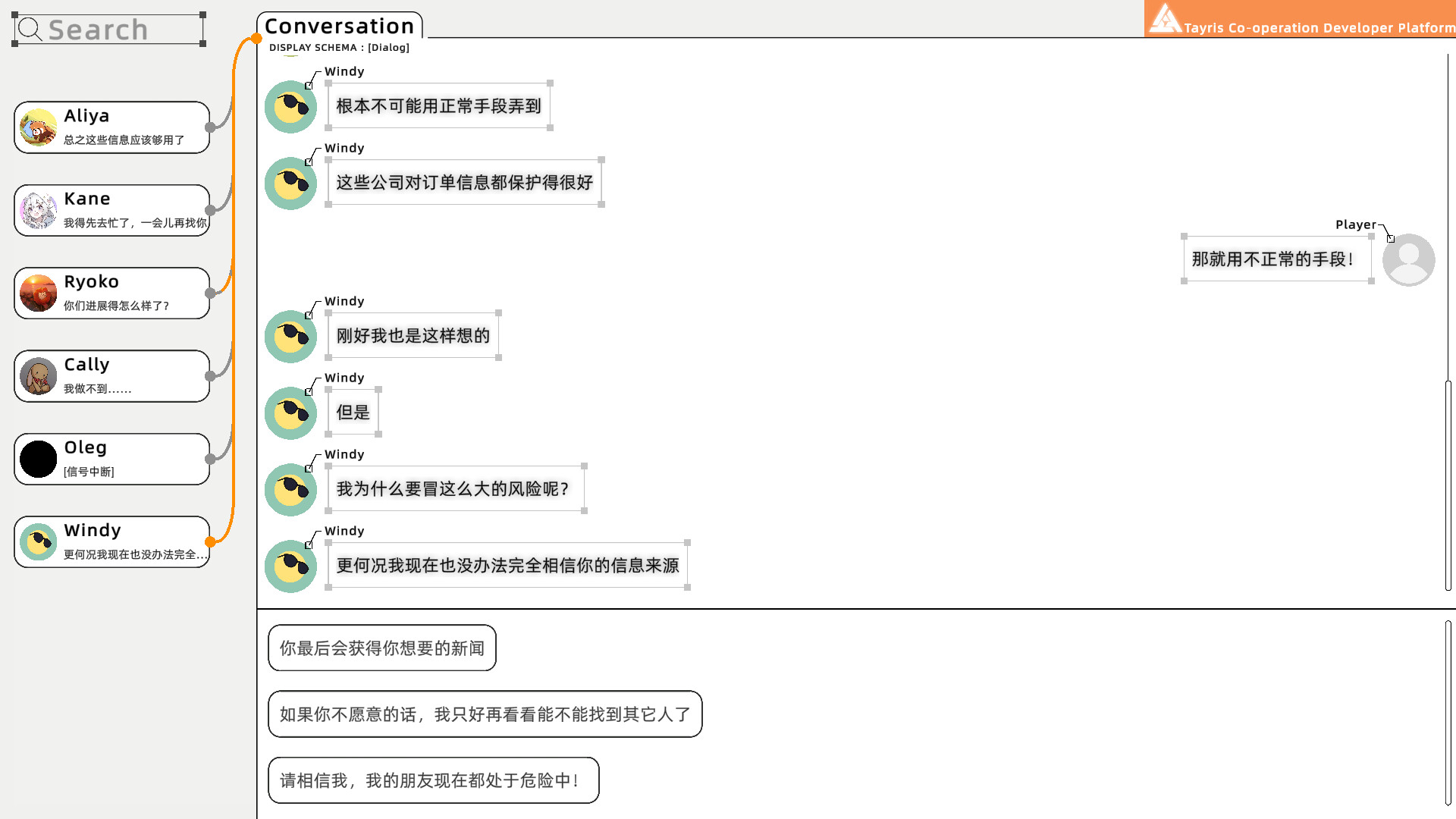Click the Player avatar beside the right-side message
Image resolution: width=1456 pixels, height=819 pixels.
pos(1408,259)
